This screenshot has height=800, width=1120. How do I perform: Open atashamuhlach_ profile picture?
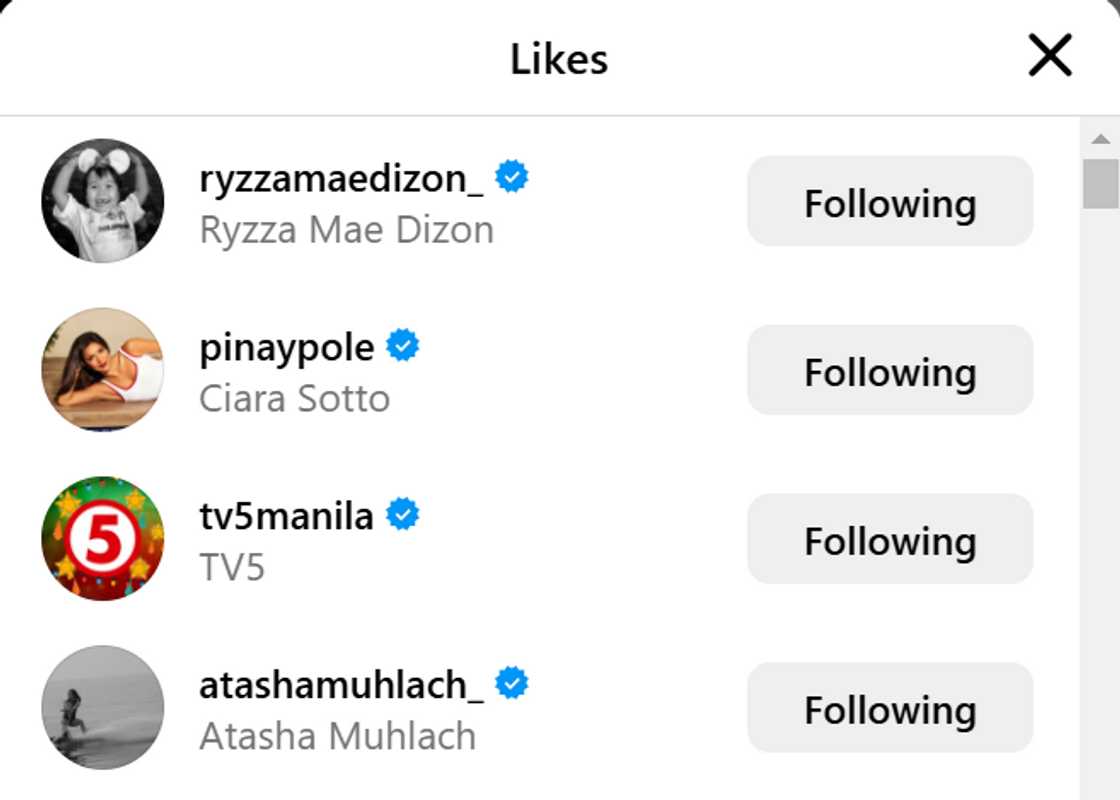pyautogui.click(x=103, y=707)
